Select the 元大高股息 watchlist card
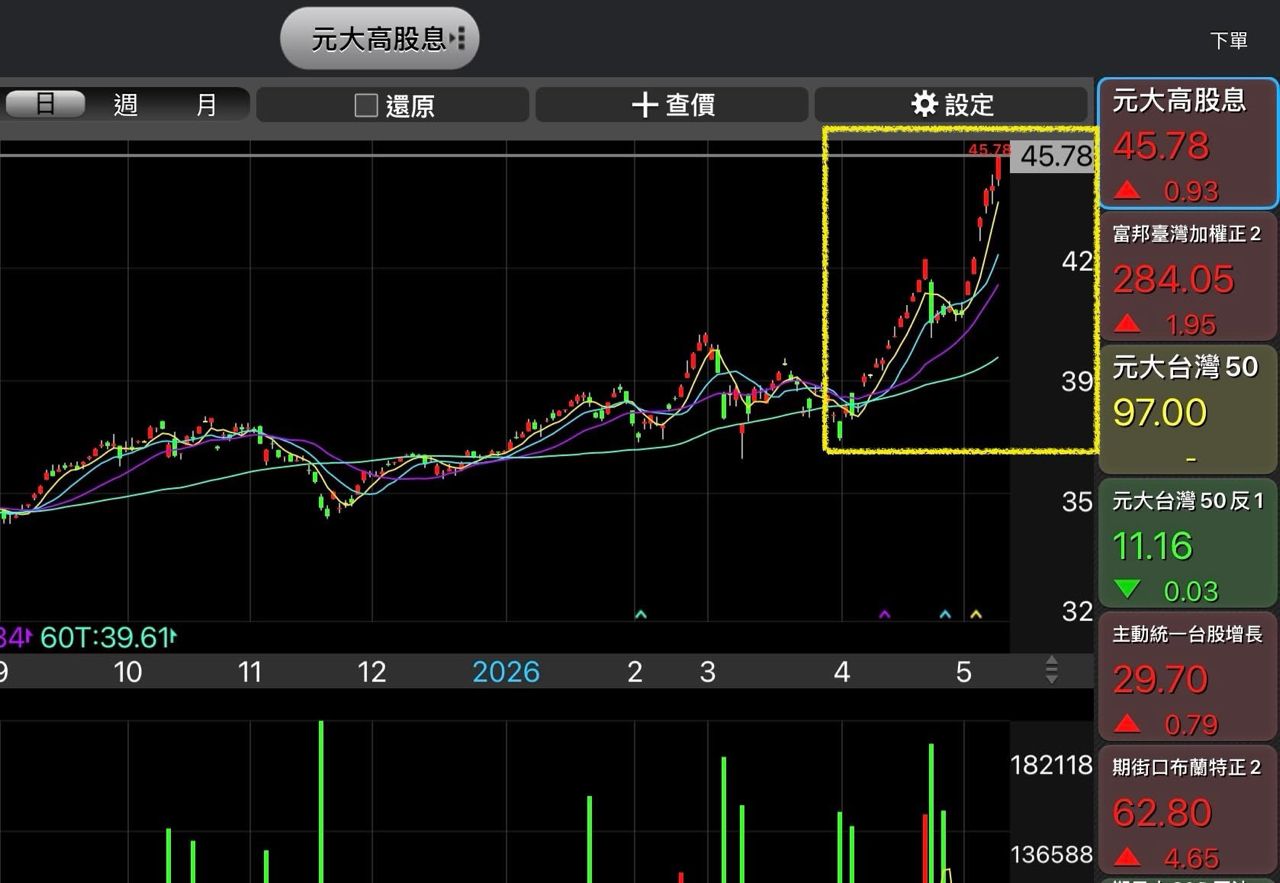Screen dimensions: 1280x883 point(1188,144)
